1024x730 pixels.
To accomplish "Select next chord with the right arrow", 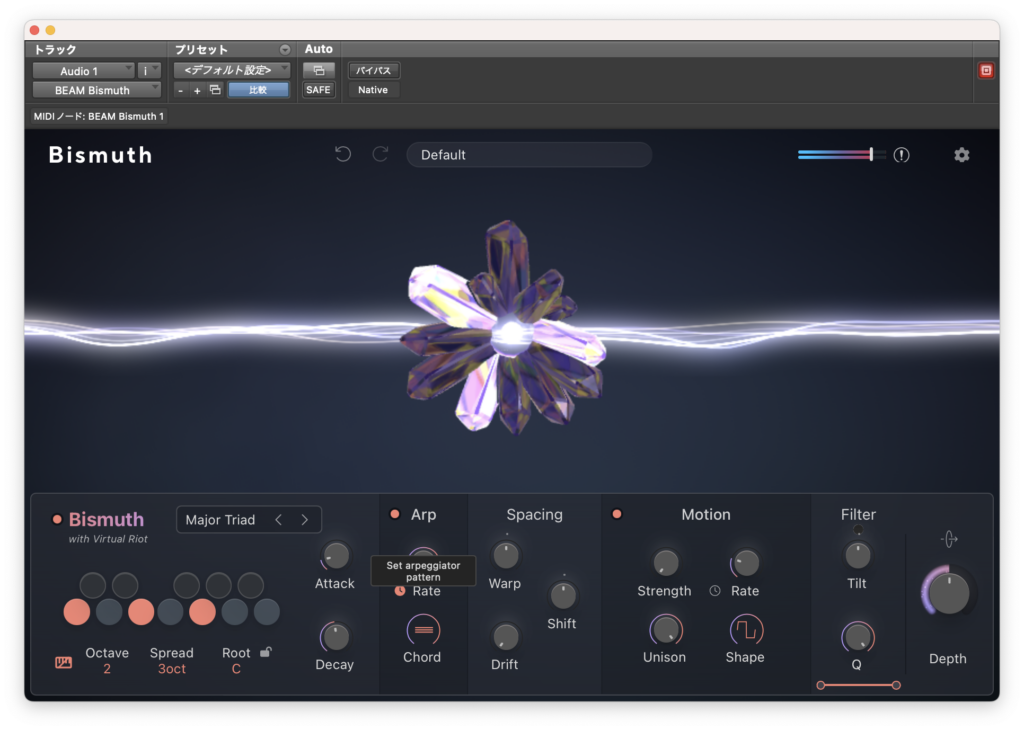I will tap(304, 520).
